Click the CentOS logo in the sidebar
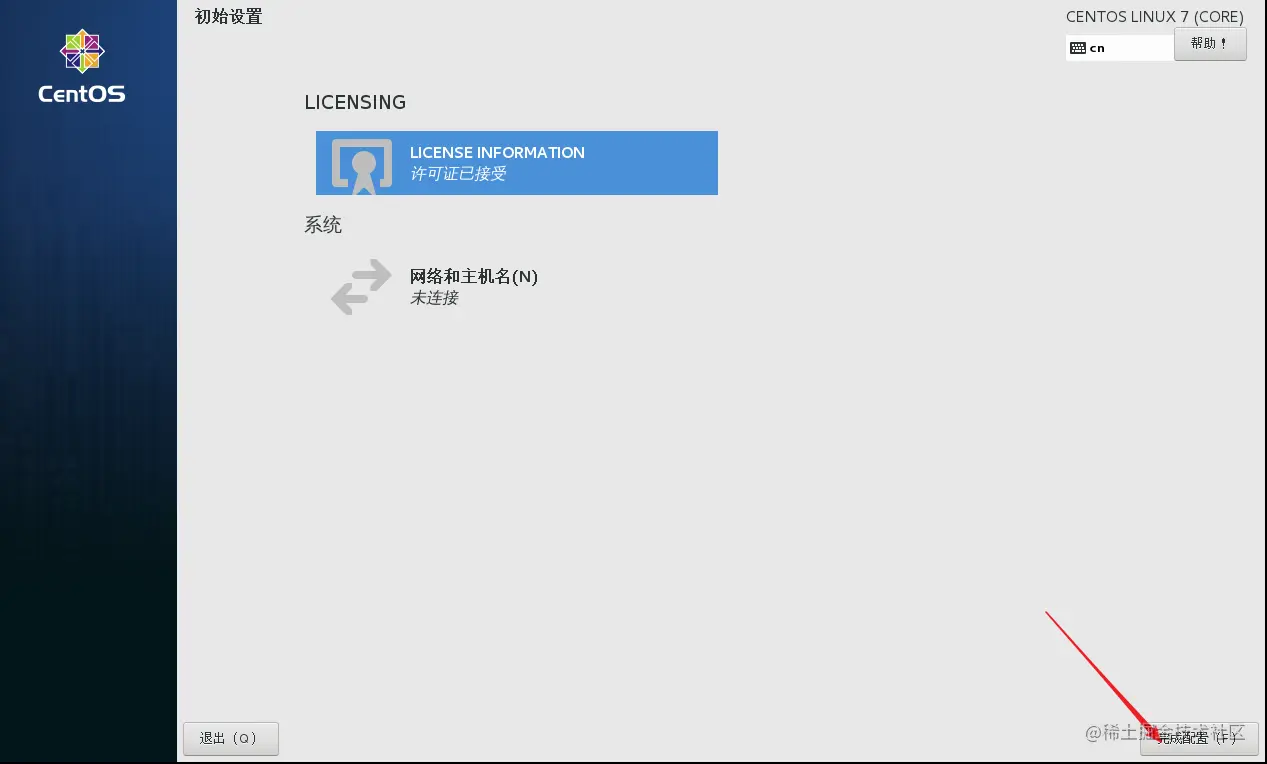This screenshot has width=1267, height=764. [80, 65]
